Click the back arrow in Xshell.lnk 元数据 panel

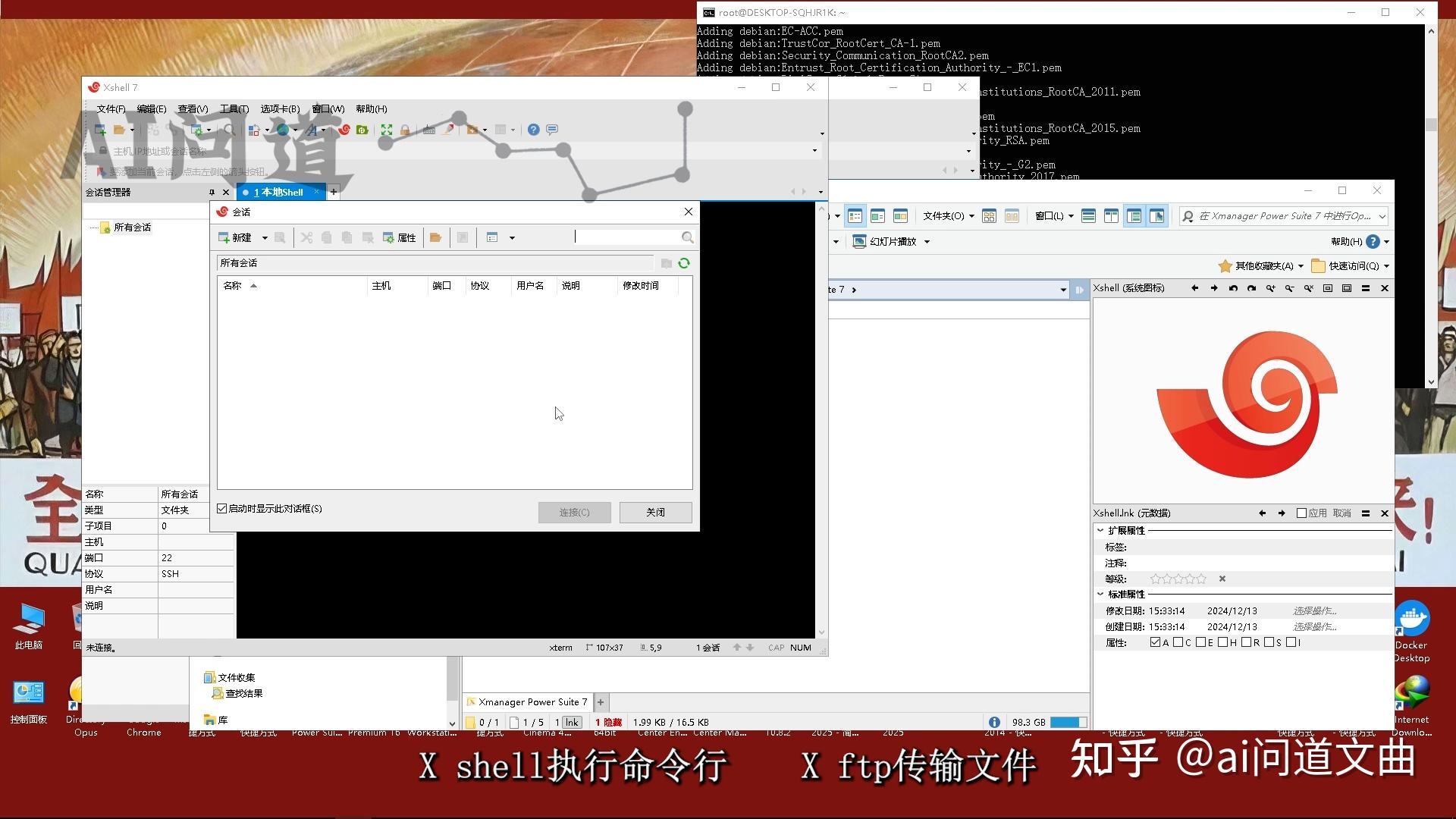1263,513
